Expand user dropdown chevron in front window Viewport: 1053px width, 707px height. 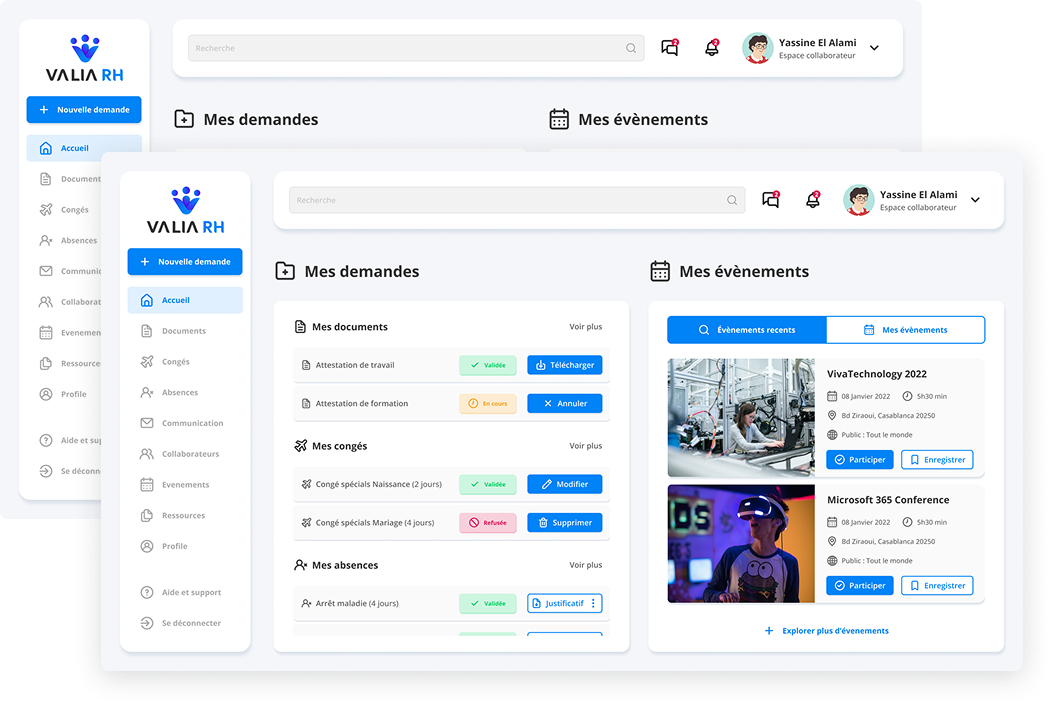click(975, 200)
